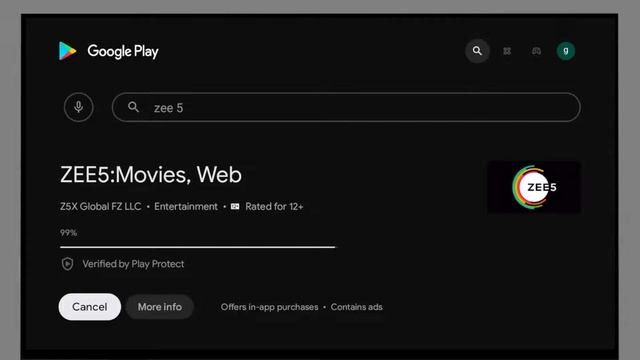
Task: Open developer Z5X Global FZ LLC
Action: [100, 207]
